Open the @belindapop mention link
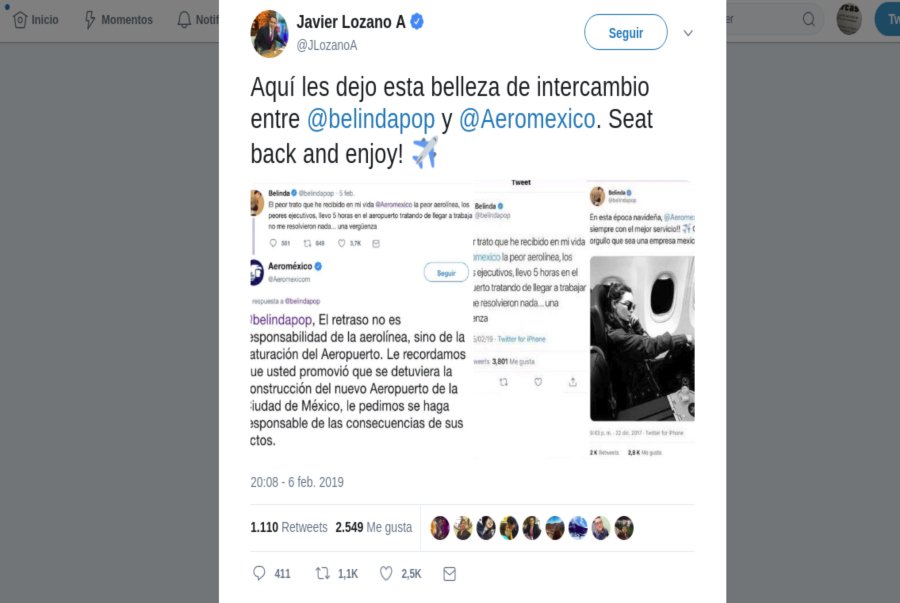 (x=371, y=119)
